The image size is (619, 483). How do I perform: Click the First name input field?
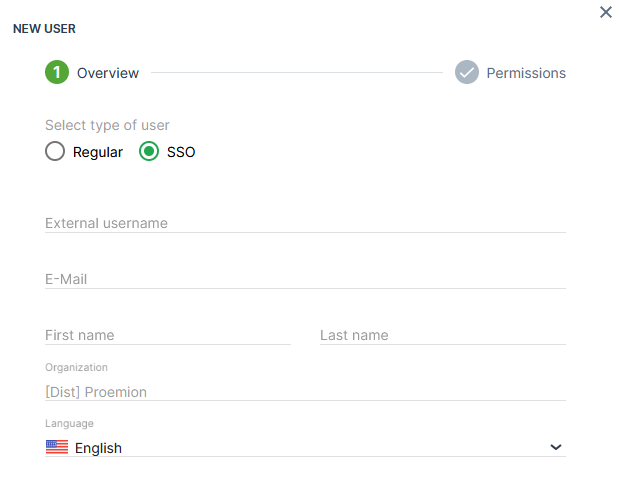167,335
